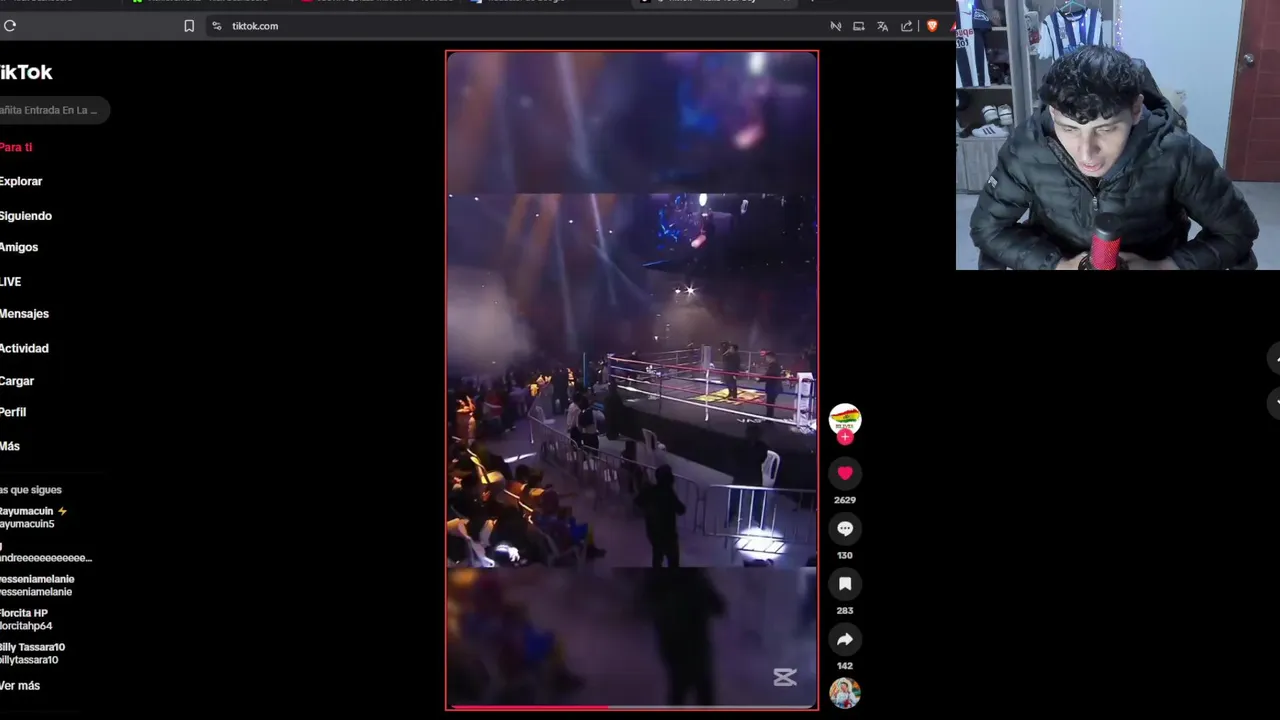Viewport: 1280px width, 720px height.
Task: Click the 130 comments count
Action: click(845, 555)
